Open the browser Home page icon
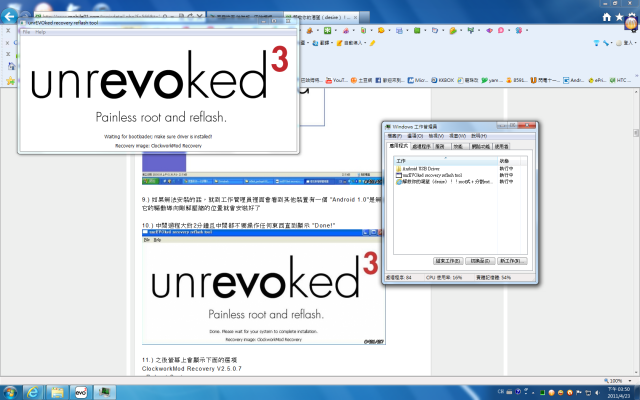640x400 pixels. click(607, 17)
